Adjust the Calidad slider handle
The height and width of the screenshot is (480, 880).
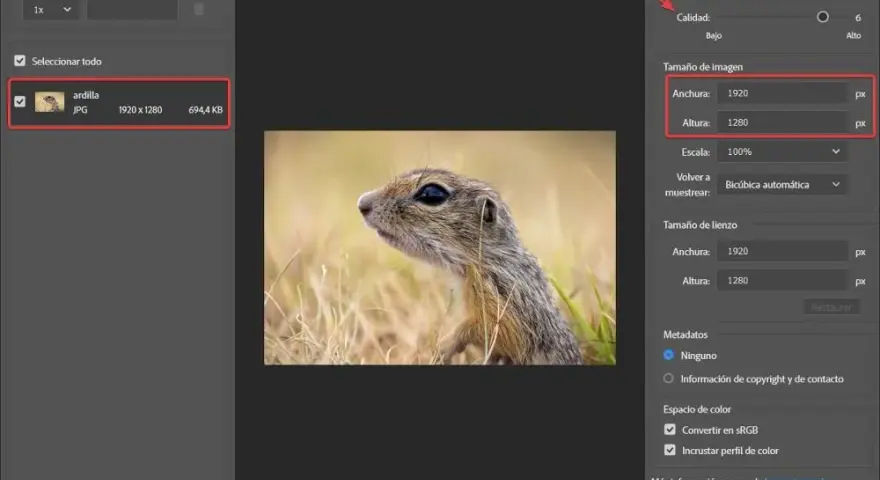(822, 17)
